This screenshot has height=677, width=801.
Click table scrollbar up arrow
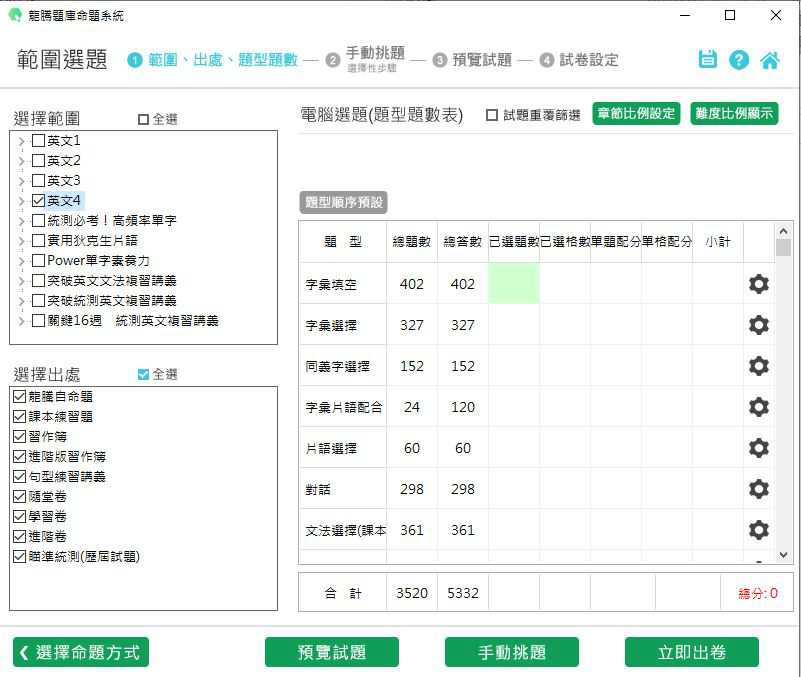(x=783, y=231)
